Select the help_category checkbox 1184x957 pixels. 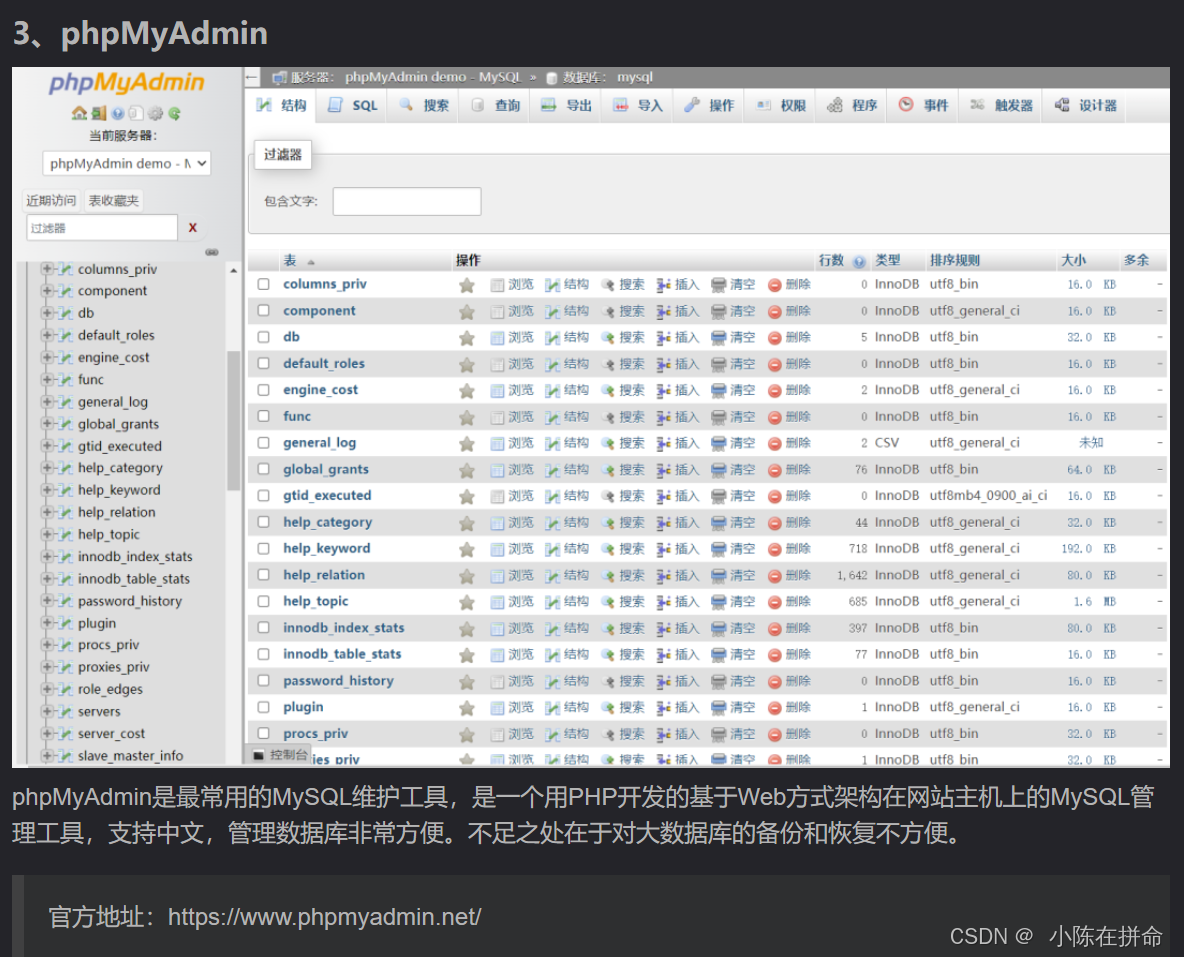point(264,522)
